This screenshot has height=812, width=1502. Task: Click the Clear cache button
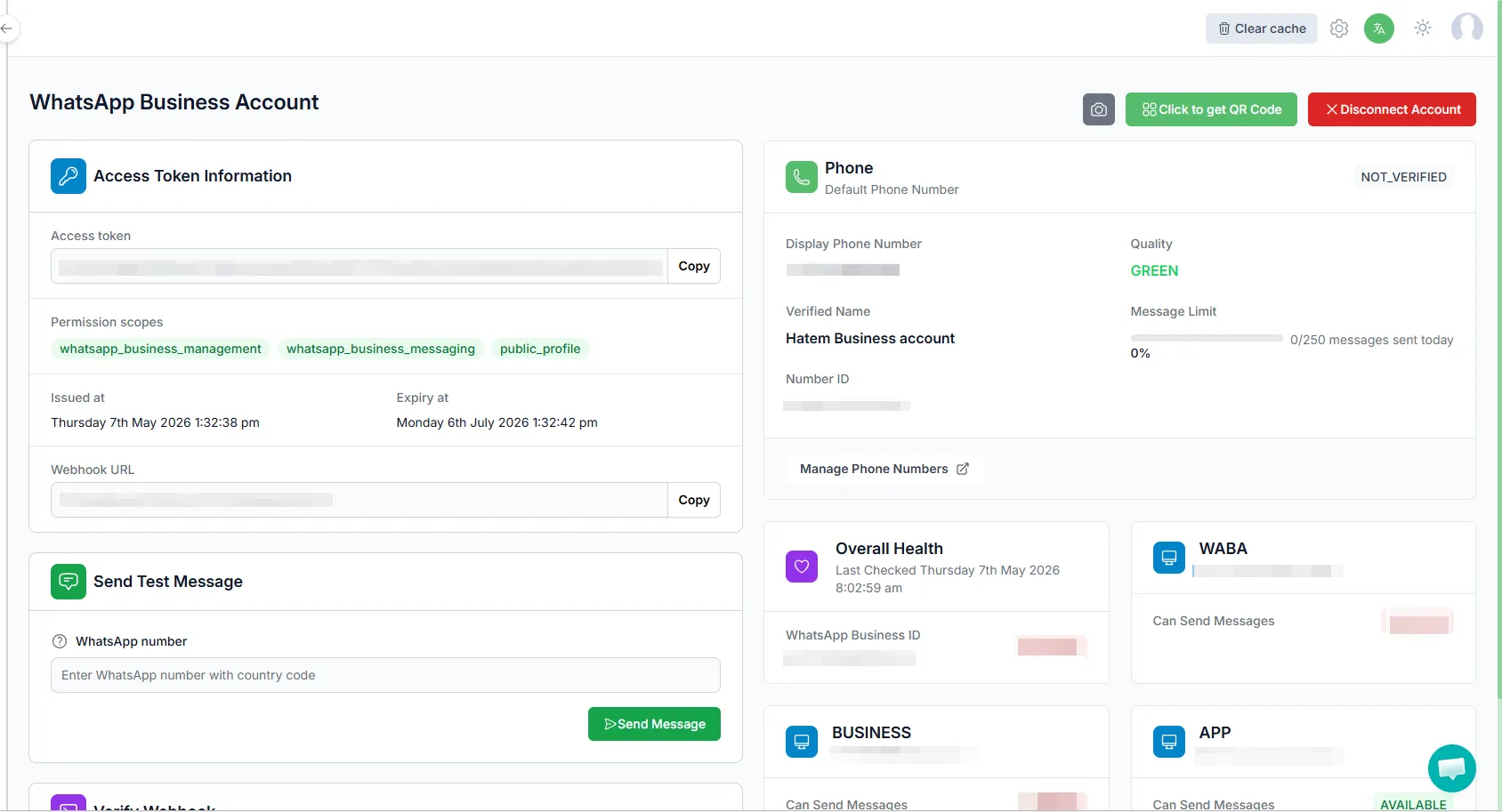pyautogui.click(x=1262, y=28)
